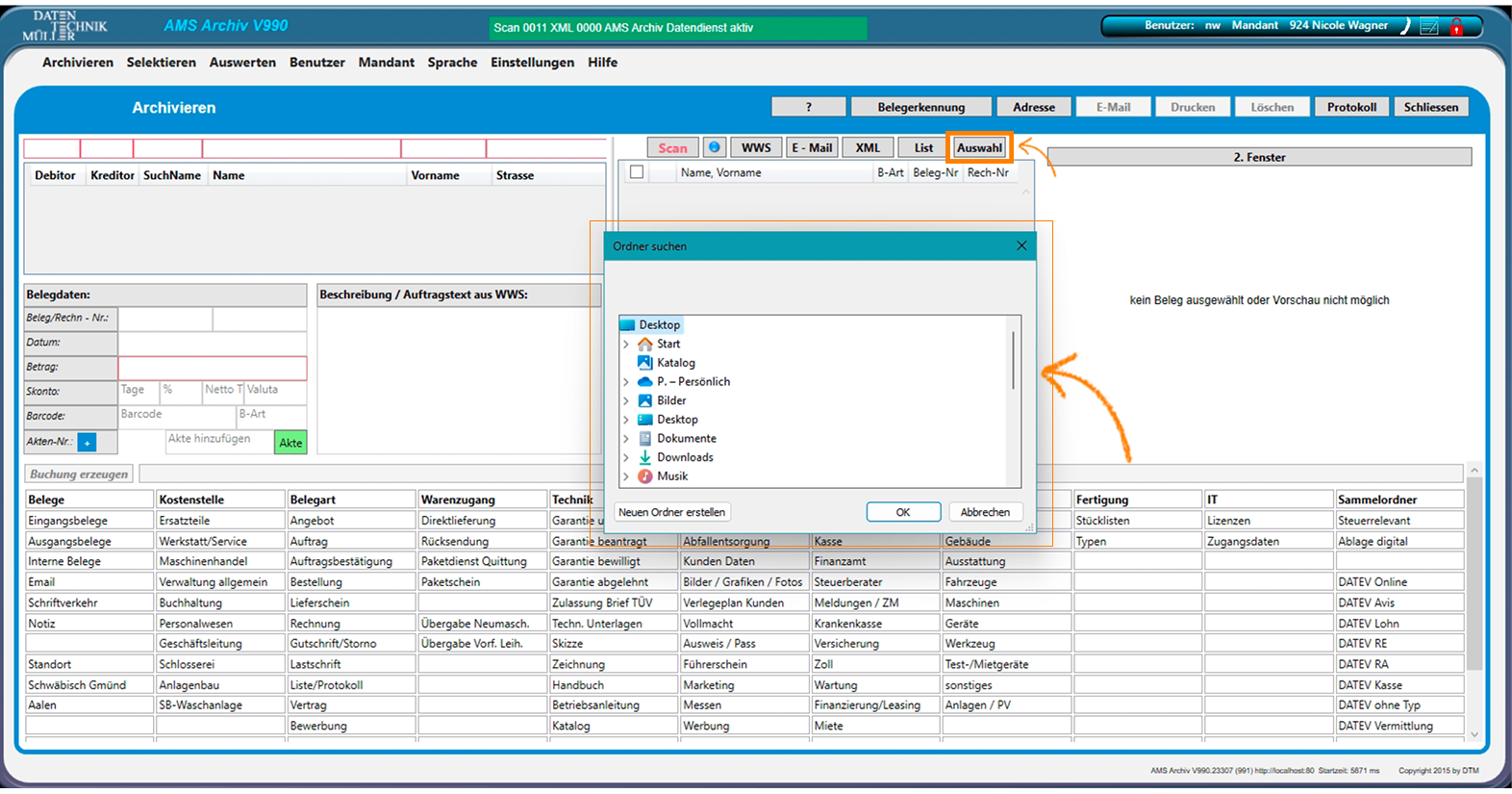Click into the Betrag input field

[212, 368]
